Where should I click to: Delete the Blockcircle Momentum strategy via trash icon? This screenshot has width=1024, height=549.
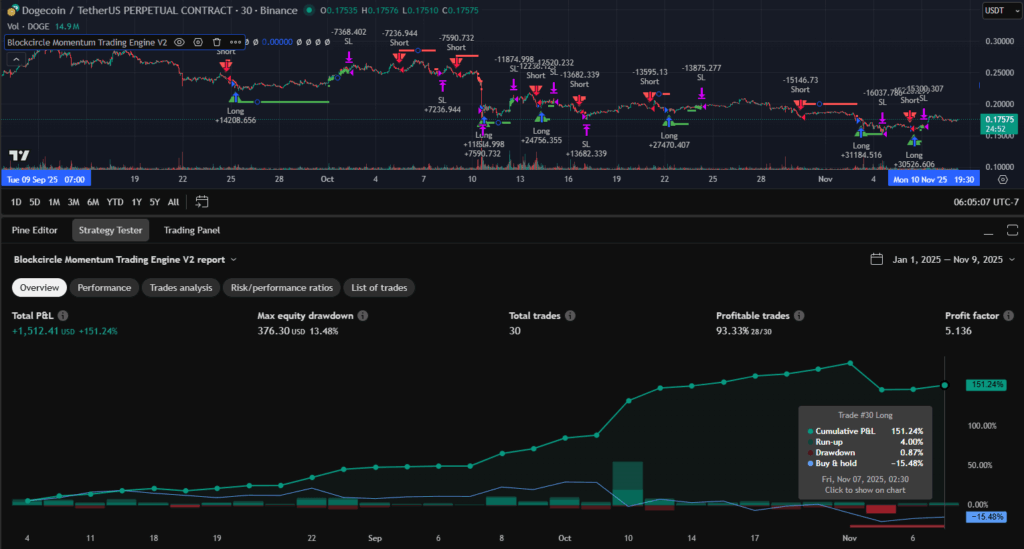click(x=217, y=43)
